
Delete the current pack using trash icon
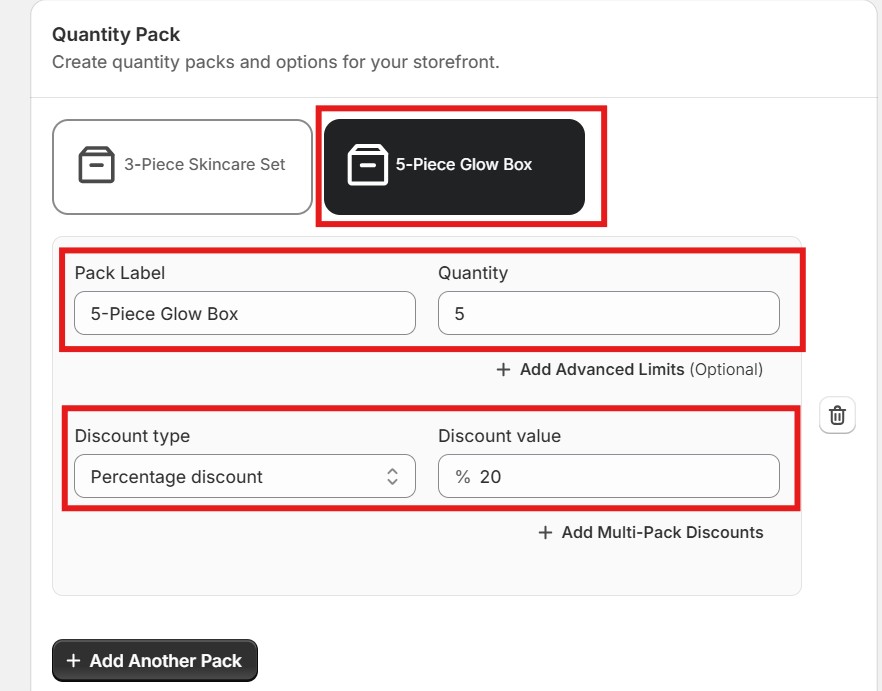tap(838, 415)
